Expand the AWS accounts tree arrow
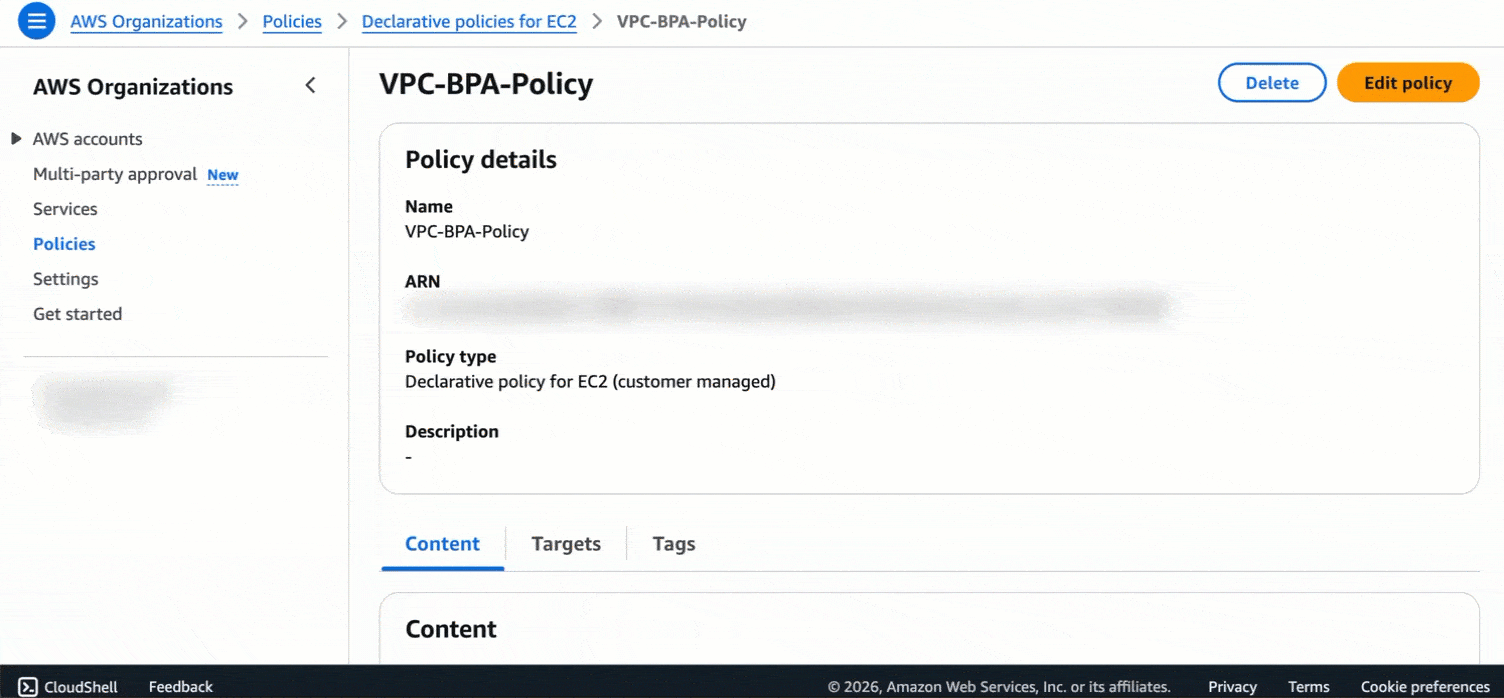This screenshot has height=698, width=1504. click(x=16, y=139)
